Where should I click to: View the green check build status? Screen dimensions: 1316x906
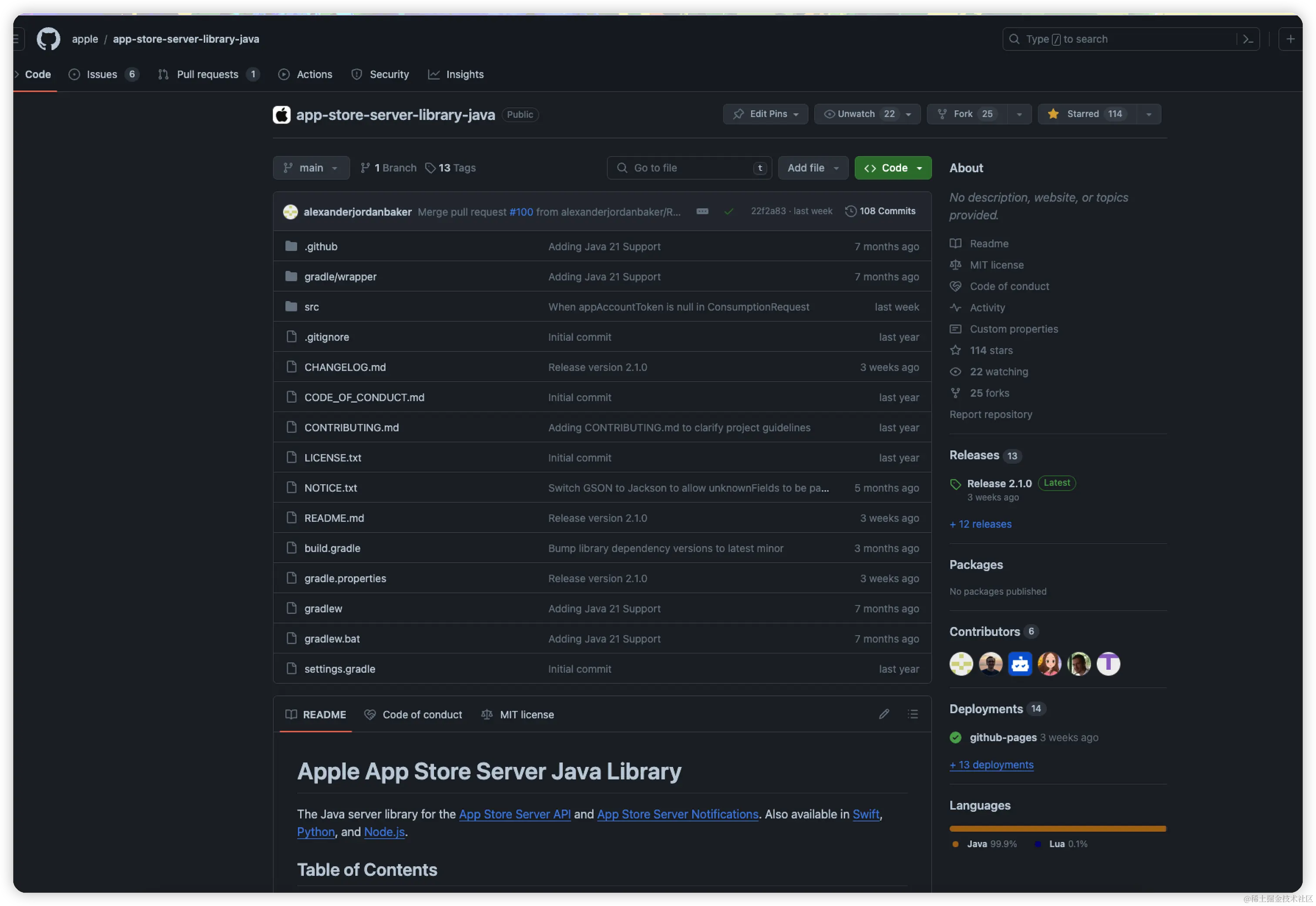(728, 211)
